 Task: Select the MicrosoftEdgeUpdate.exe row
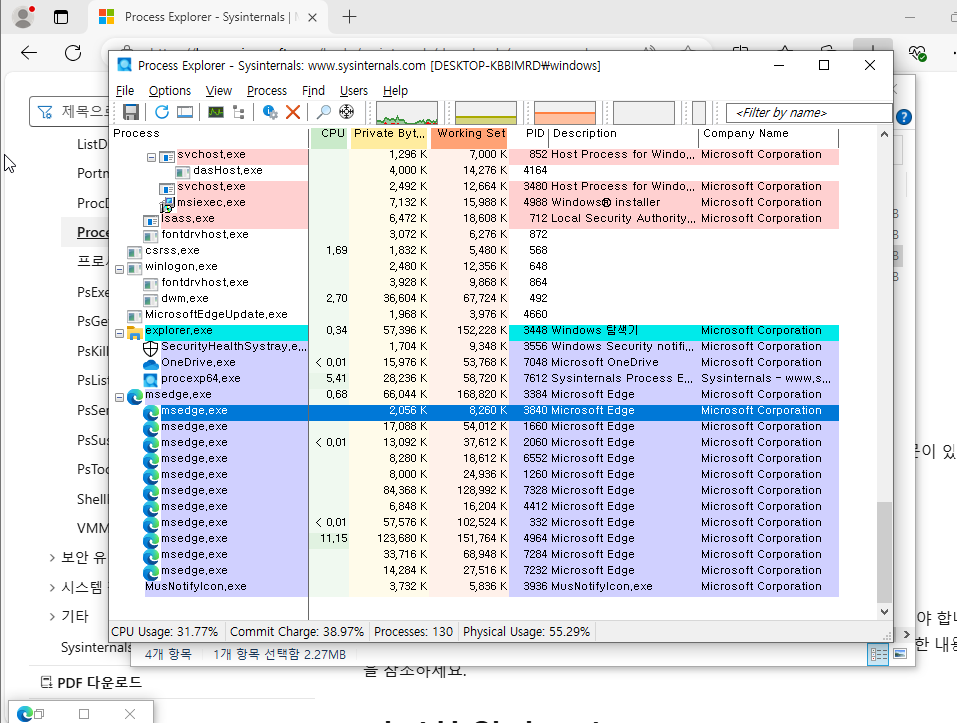(474, 315)
